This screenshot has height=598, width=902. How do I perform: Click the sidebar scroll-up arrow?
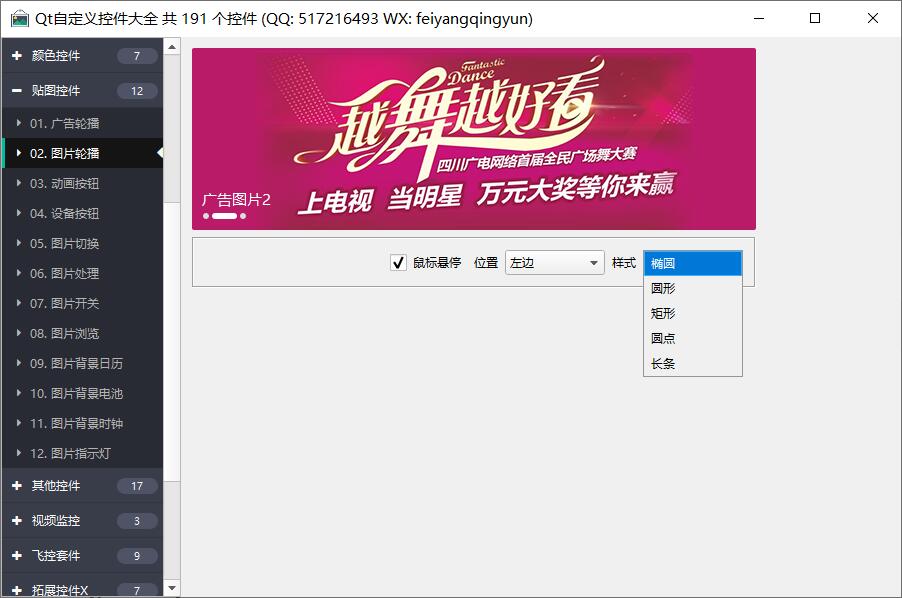coord(172,47)
